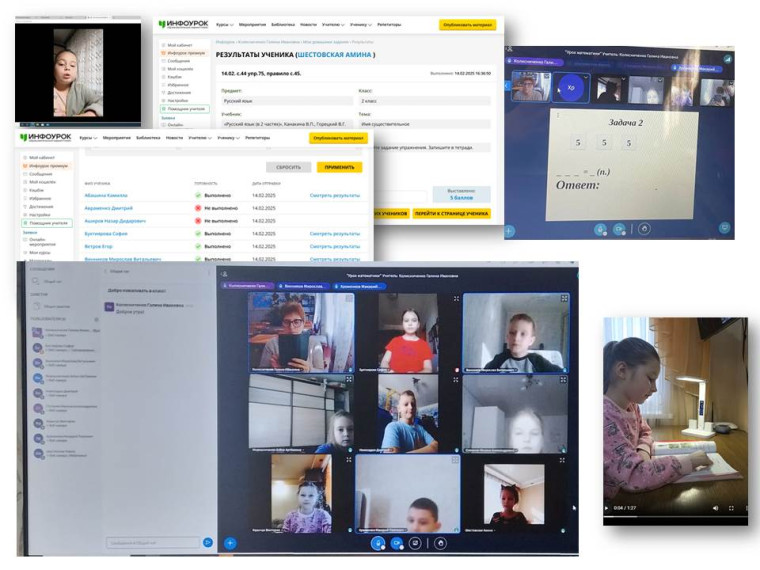Screen dimensions: 760x570
Task: Open Избранное in the student list sidebar
Action: (39, 198)
